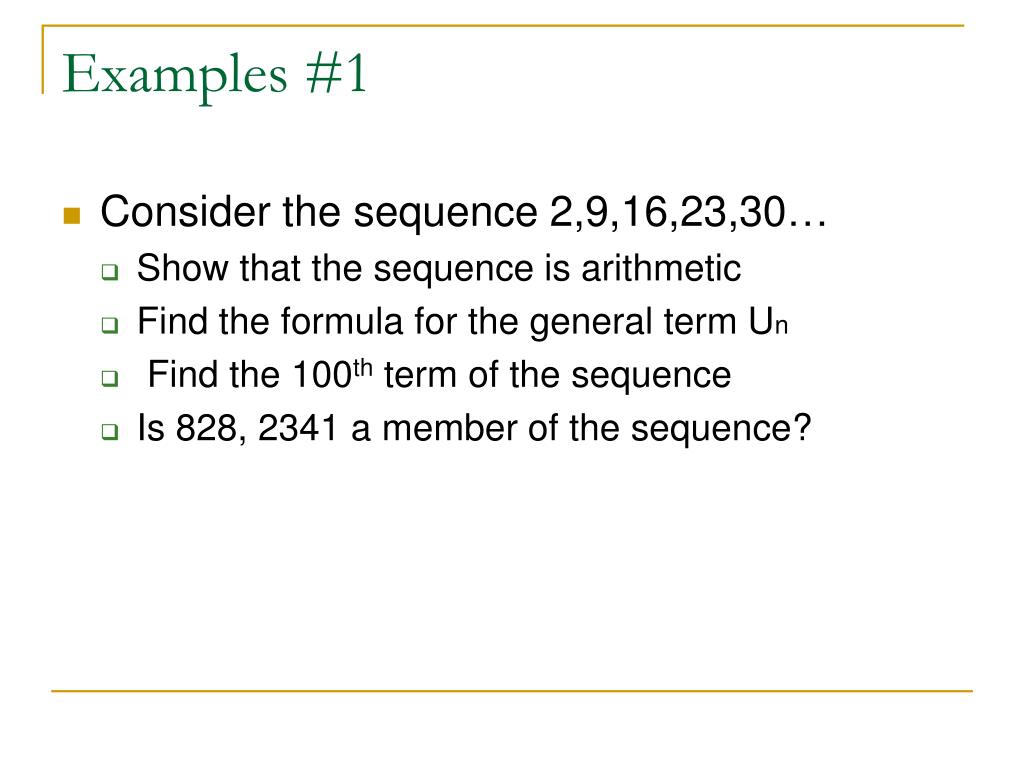This screenshot has width=1024, height=768.
Task: Click the line 'Show that the sequence is arithmetic'
Action: (439, 268)
